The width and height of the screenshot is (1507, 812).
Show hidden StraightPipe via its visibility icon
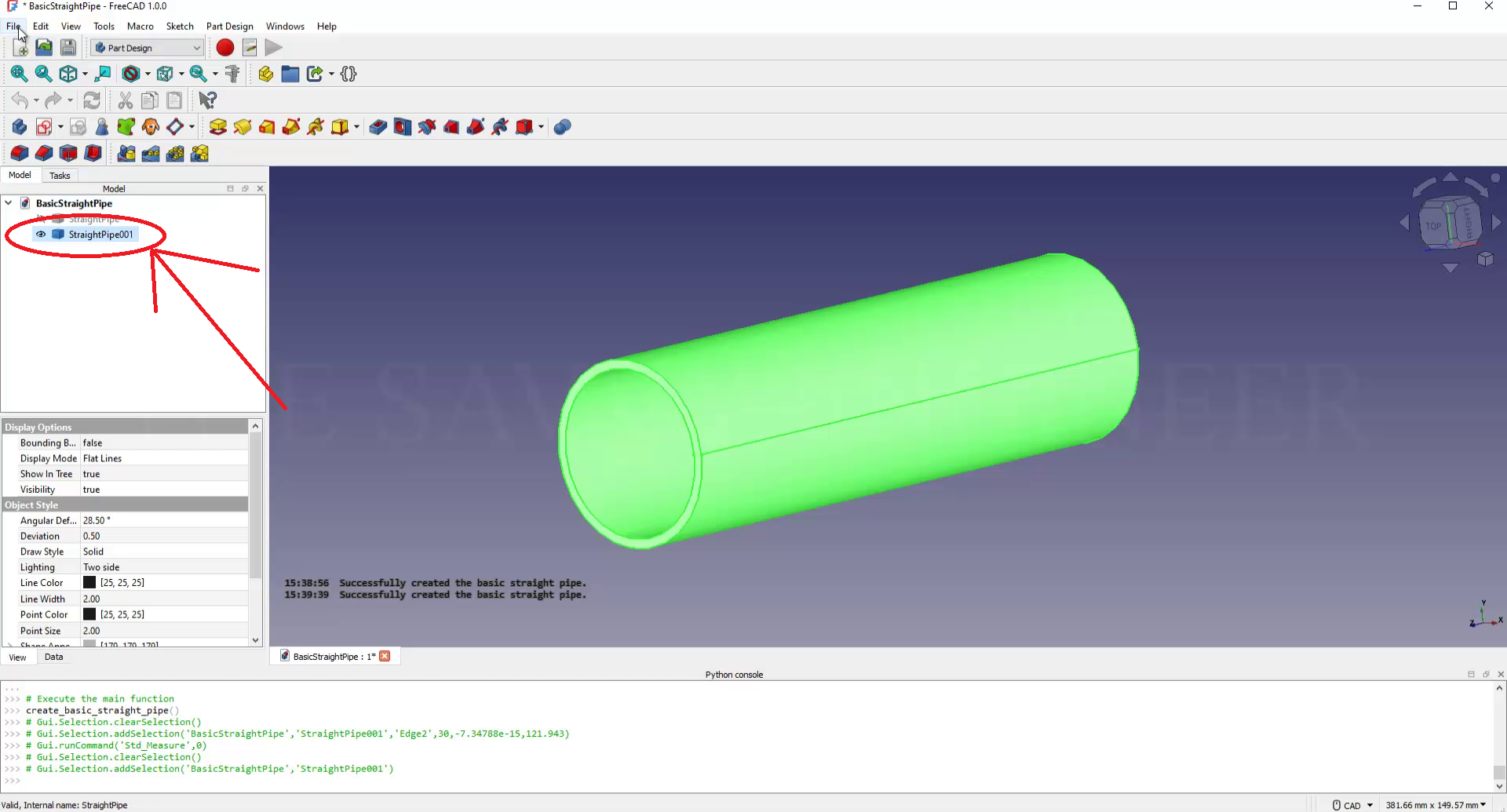tap(41, 219)
